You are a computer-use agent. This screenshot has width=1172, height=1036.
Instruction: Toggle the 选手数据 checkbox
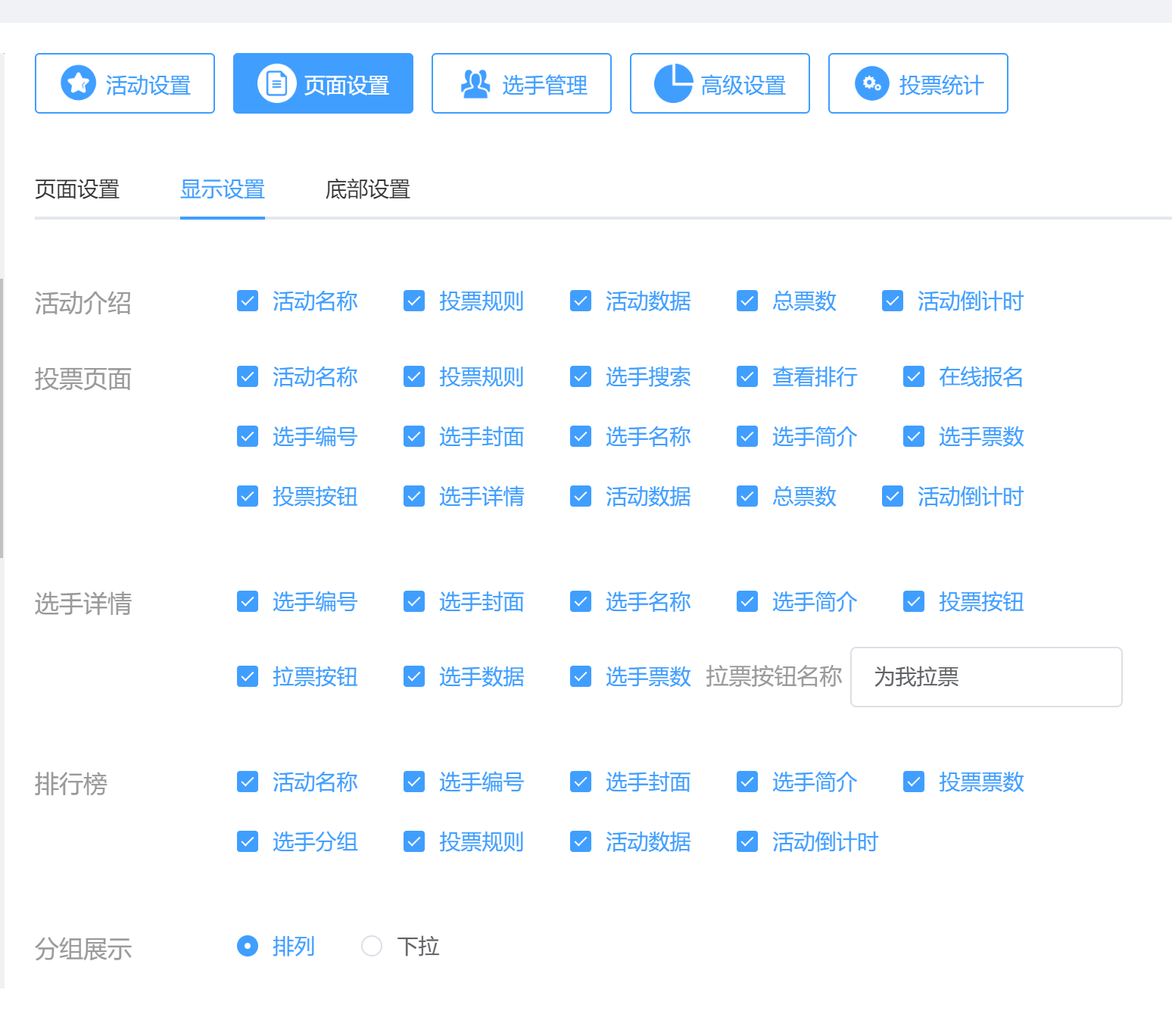coord(414,676)
